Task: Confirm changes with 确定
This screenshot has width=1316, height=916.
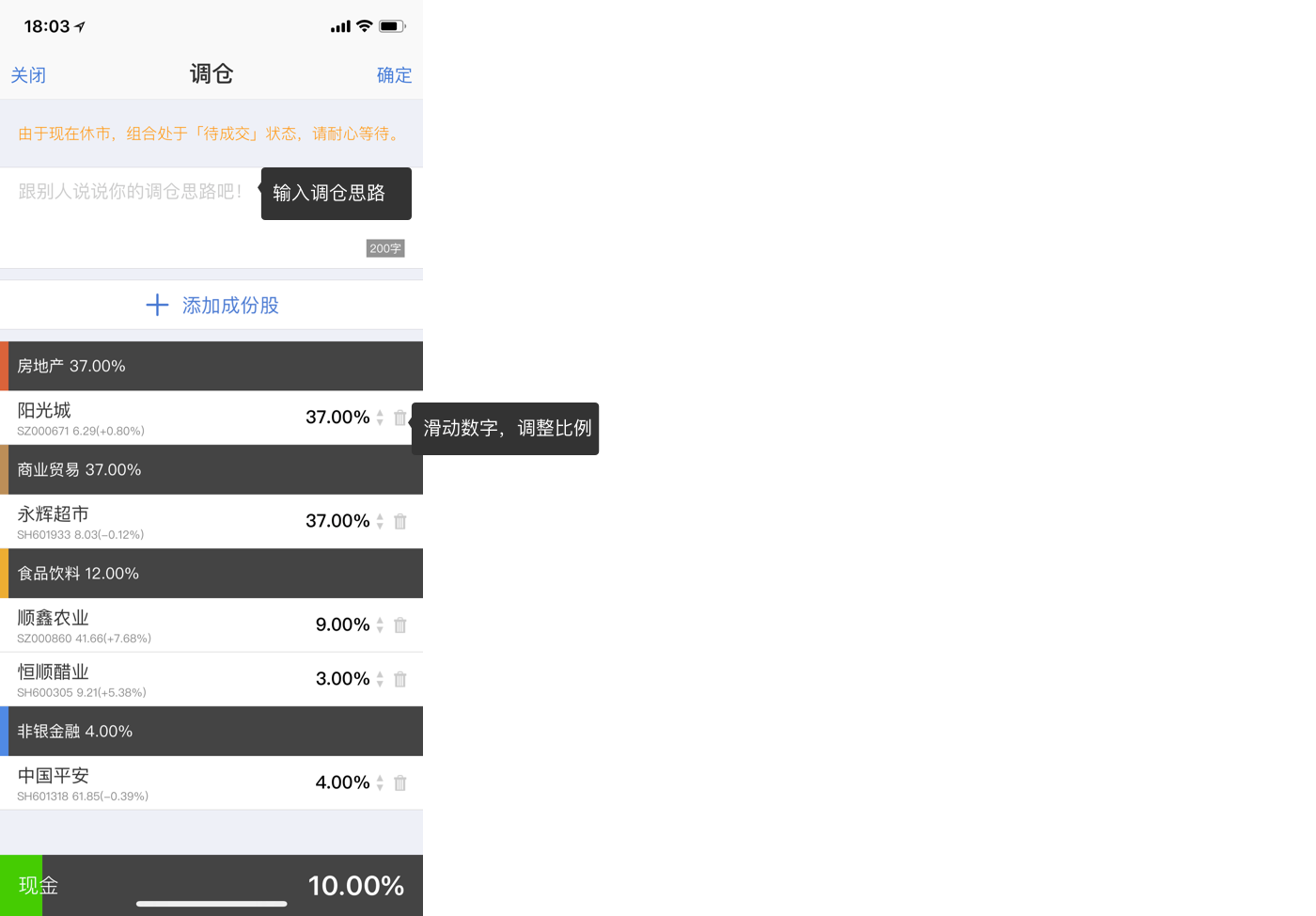Action: point(395,75)
